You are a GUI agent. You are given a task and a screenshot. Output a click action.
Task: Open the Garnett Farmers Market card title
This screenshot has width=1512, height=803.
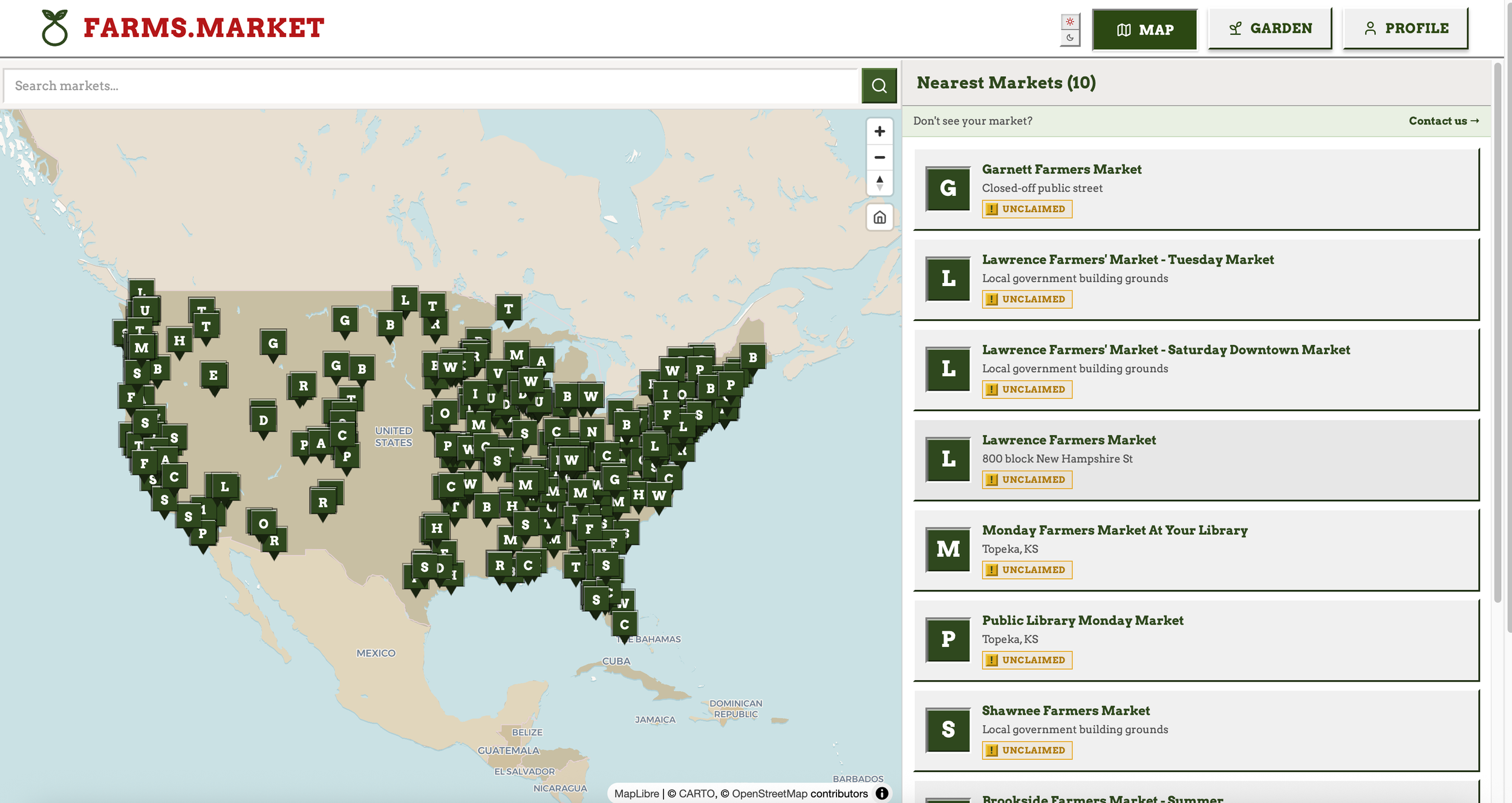pyautogui.click(x=1061, y=169)
